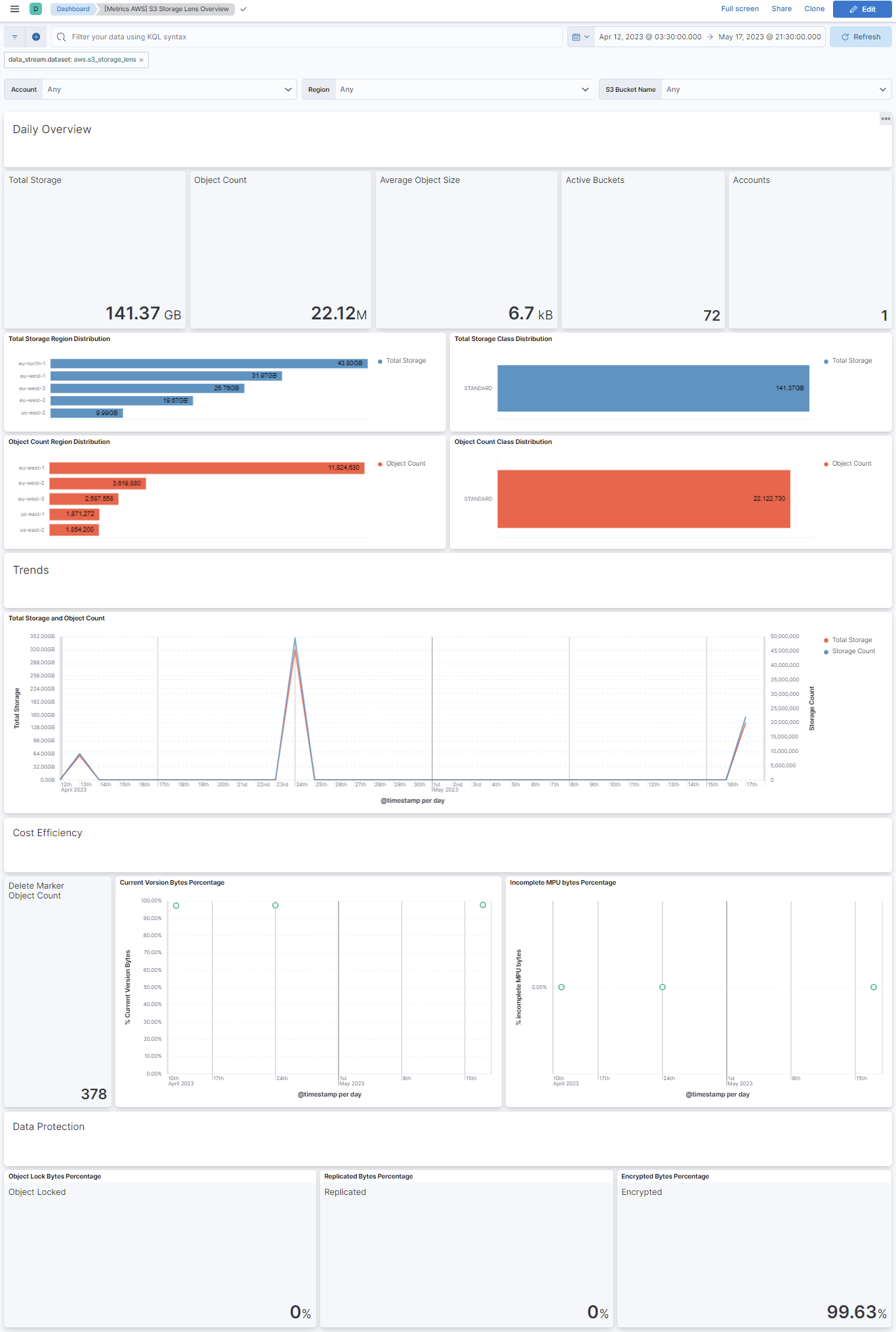Remove the data_stream.dataset filter pill

tap(141, 60)
